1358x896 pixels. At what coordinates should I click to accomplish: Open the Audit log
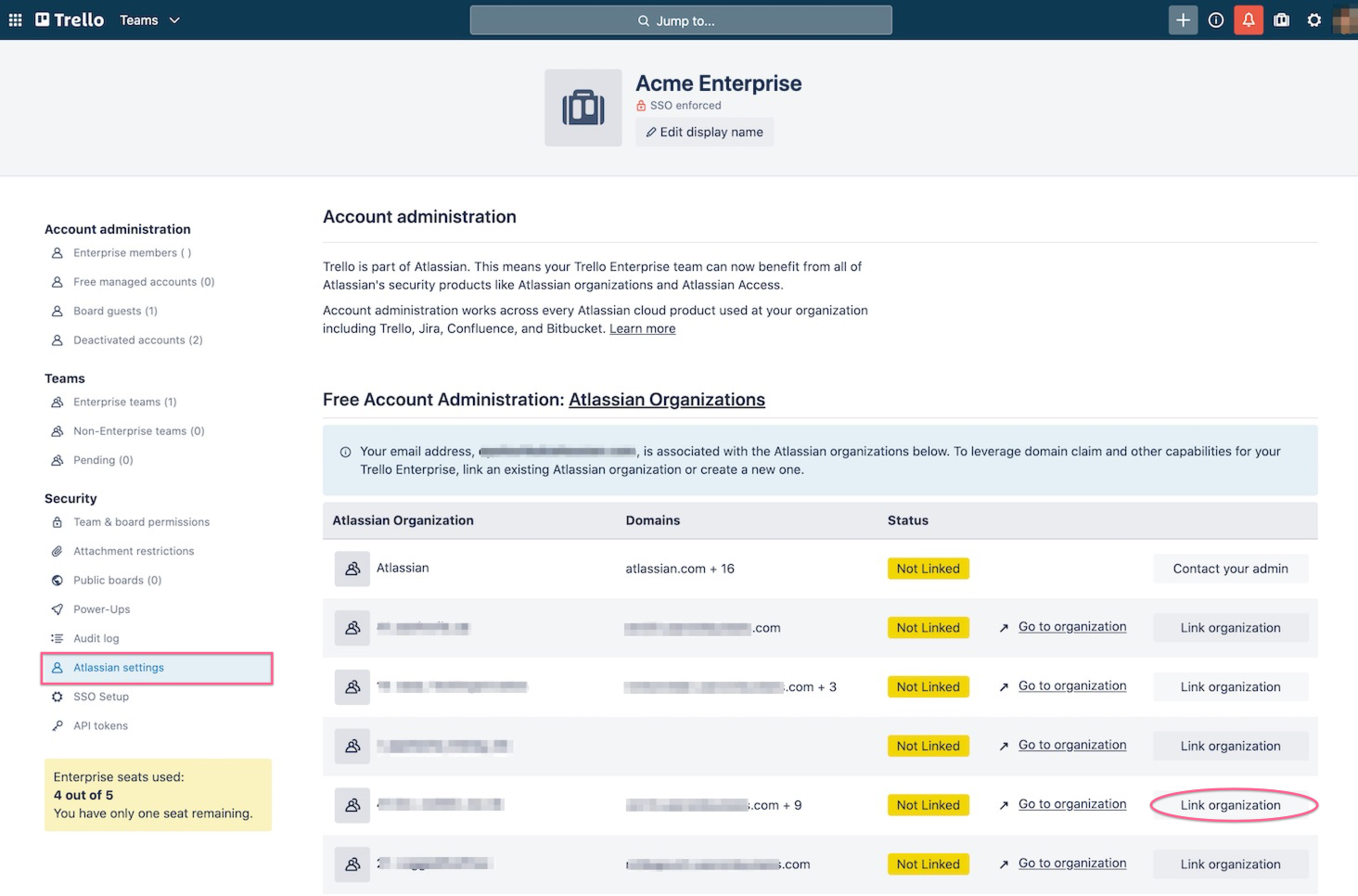click(96, 638)
